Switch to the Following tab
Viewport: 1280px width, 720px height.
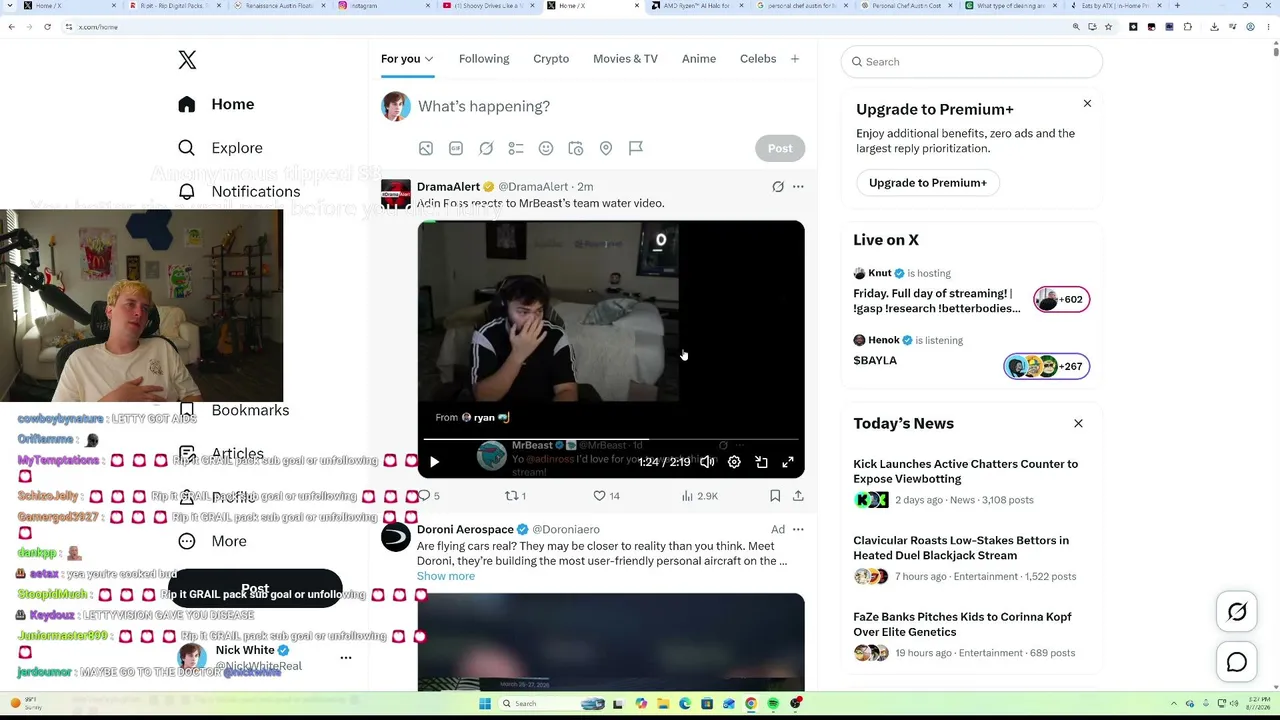tap(484, 59)
